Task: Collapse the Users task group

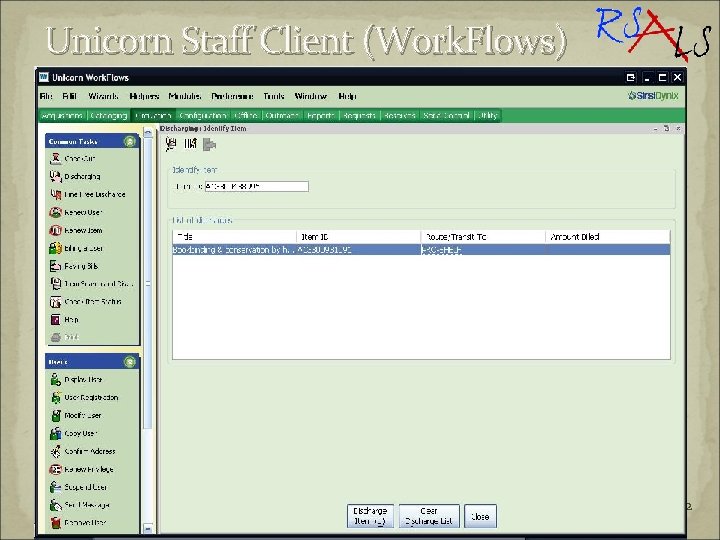Action: point(130,362)
